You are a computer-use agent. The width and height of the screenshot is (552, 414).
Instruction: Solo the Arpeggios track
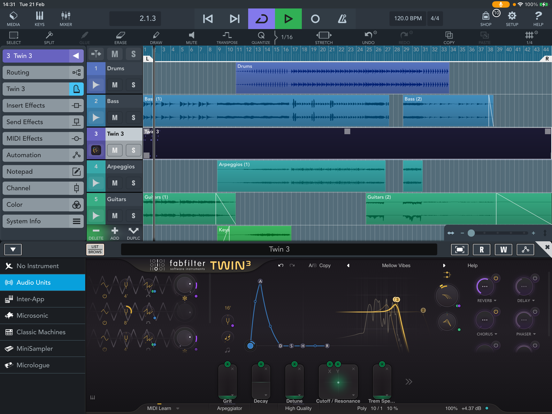coord(133,183)
